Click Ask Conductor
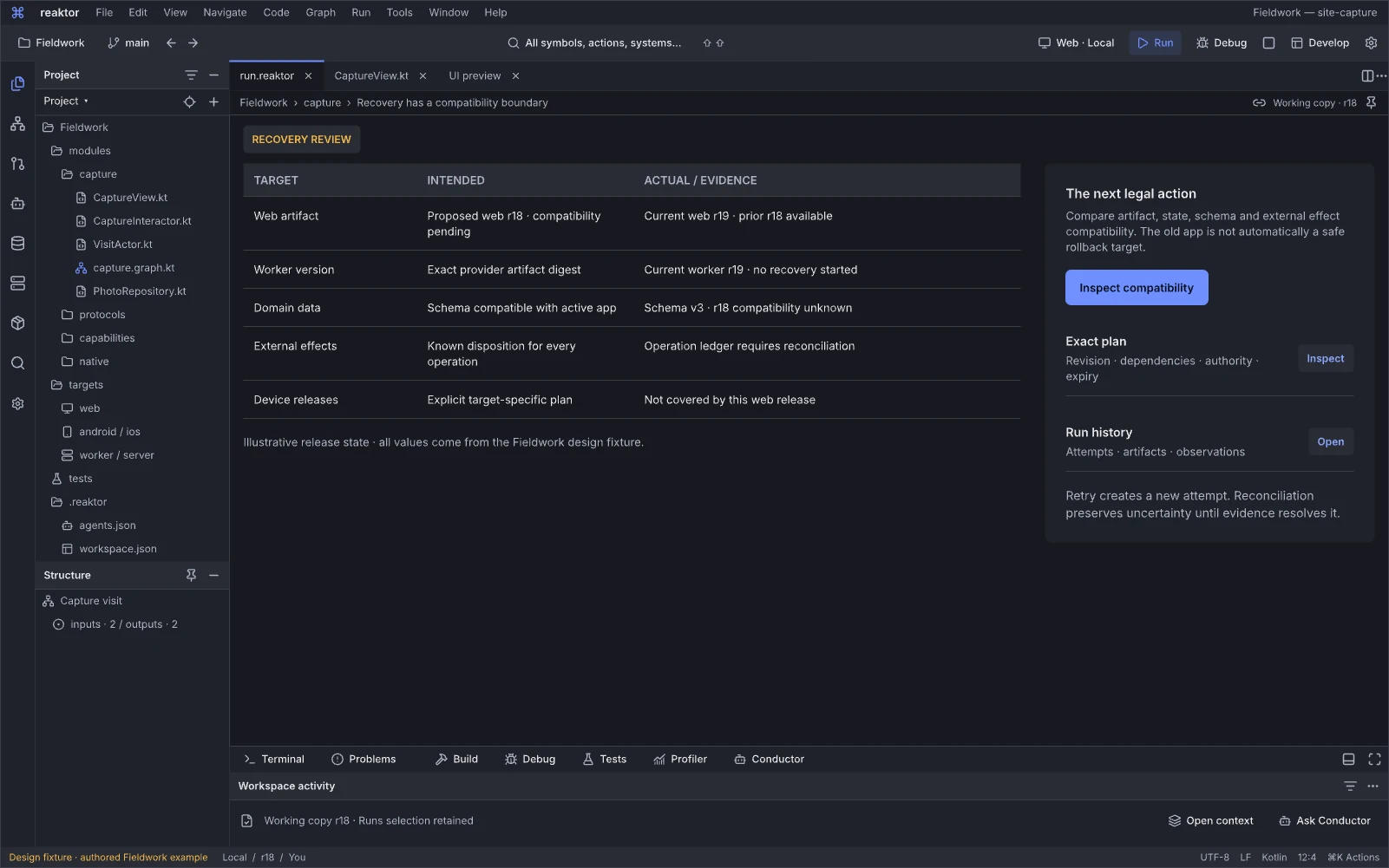 pyautogui.click(x=1325, y=820)
